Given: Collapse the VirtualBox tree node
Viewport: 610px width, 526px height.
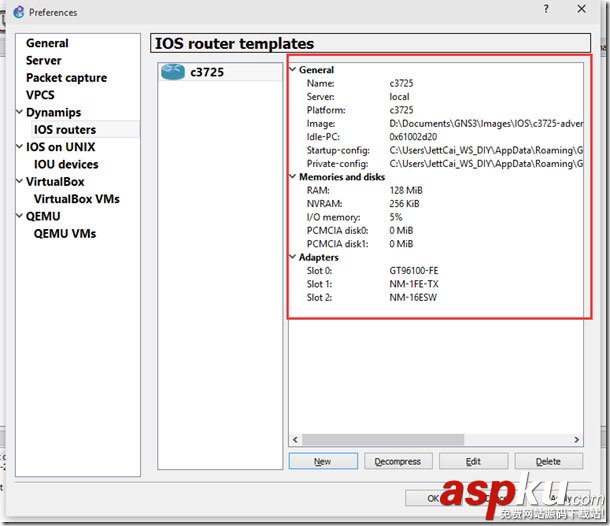Looking at the screenshot, I should coord(19,181).
